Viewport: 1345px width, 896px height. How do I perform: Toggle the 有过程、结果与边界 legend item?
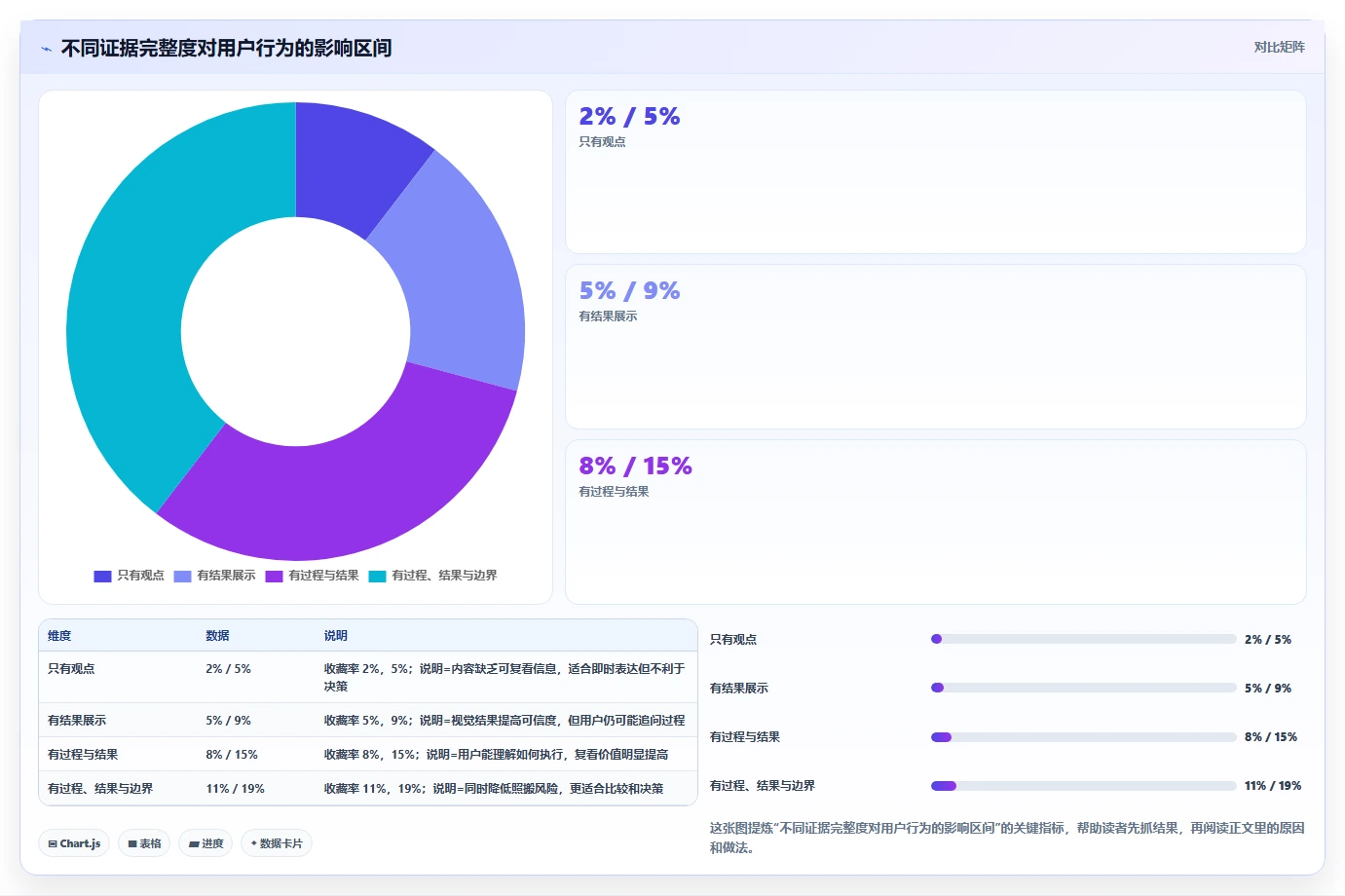pos(432,576)
